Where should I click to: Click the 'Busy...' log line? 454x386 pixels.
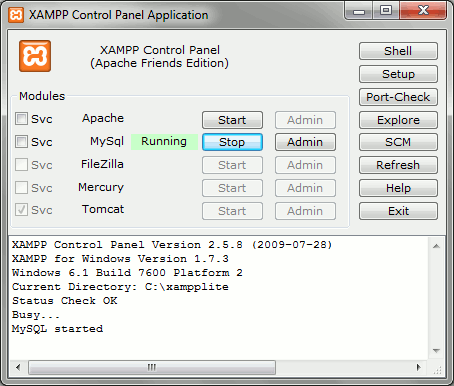pos(36,315)
